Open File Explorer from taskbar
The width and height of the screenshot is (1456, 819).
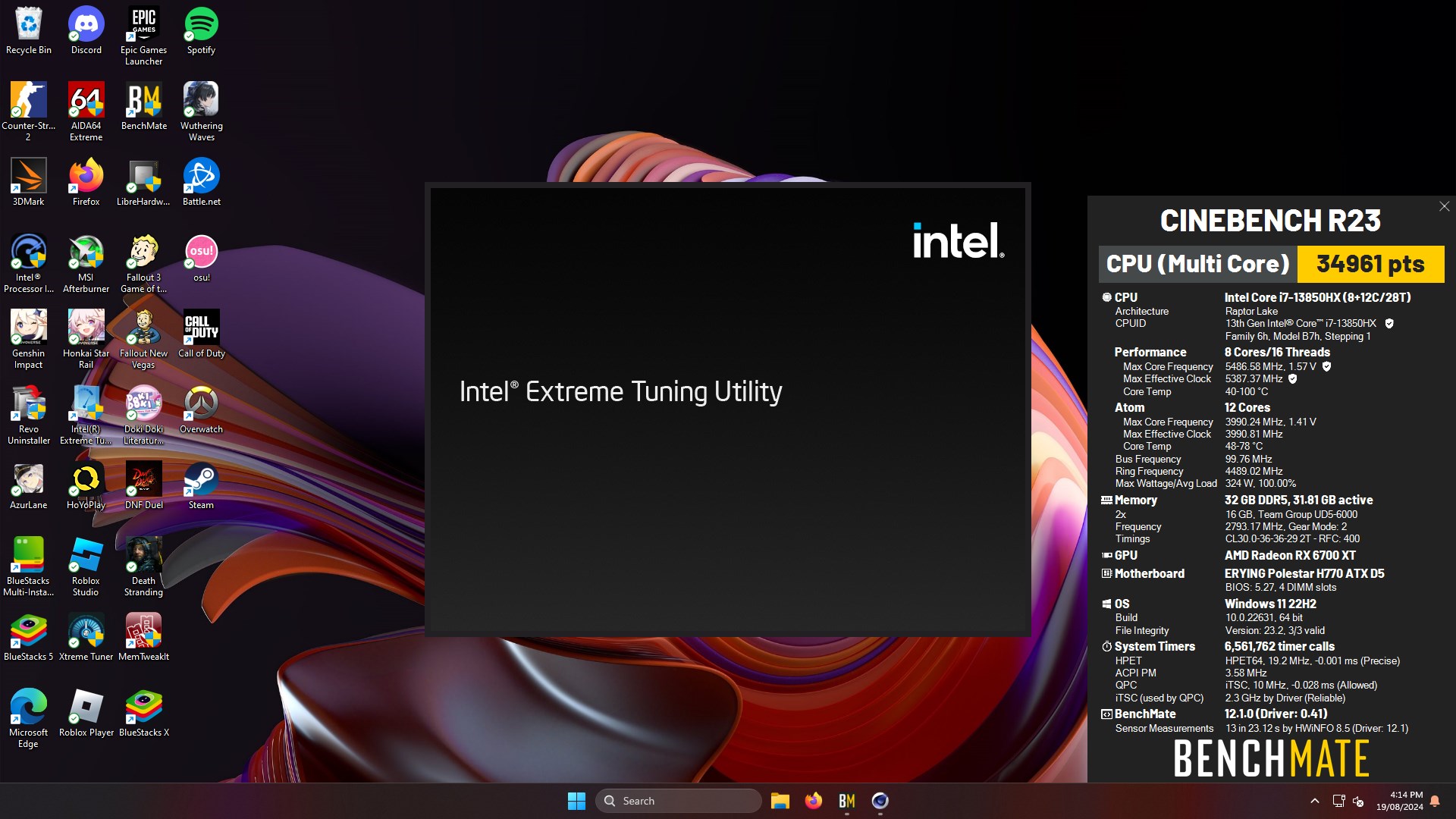(x=780, y=801)
